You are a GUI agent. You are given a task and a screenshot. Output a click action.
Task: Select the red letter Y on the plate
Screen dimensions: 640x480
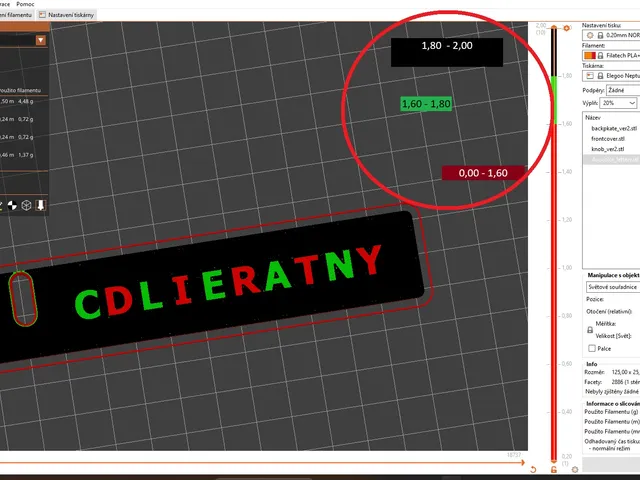click(x=369, y=260)
